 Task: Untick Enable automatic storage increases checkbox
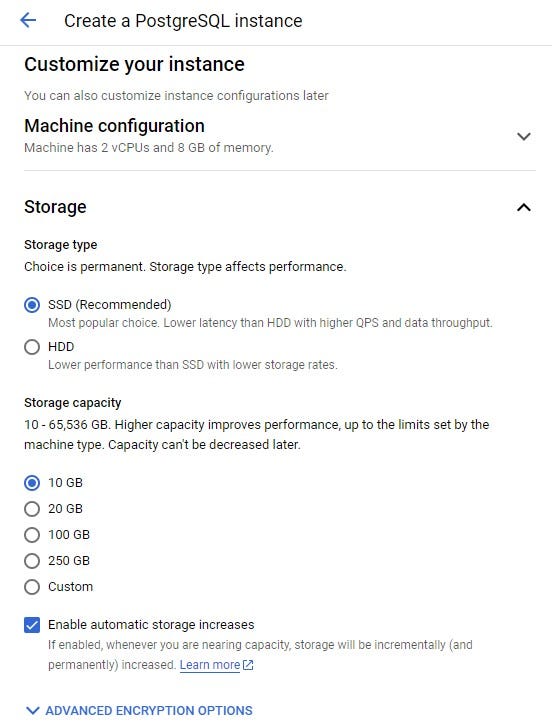tap(32, 625)
